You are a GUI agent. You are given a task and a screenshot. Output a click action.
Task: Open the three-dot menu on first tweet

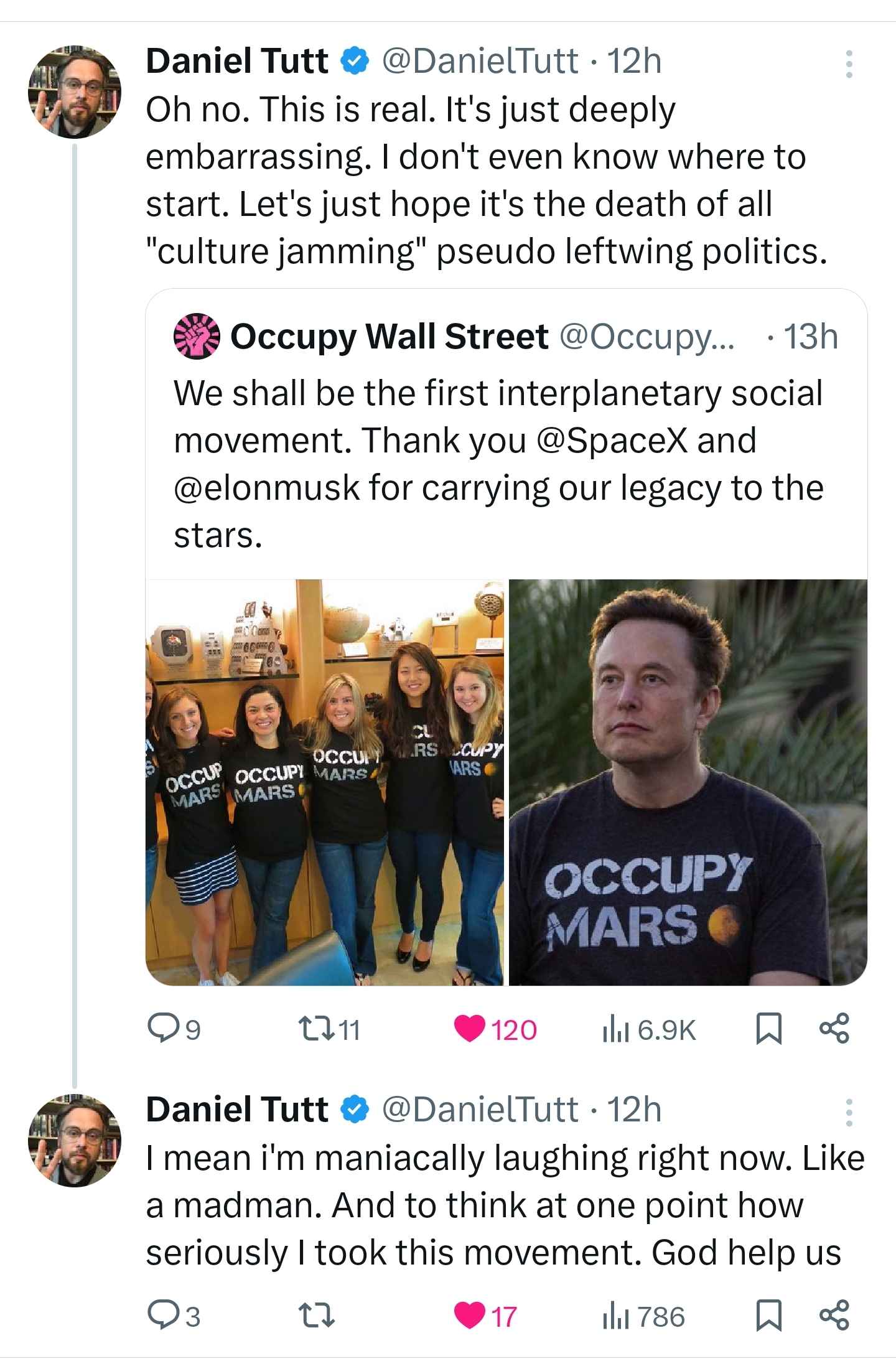pyautogui.click(x=849, y=63)
